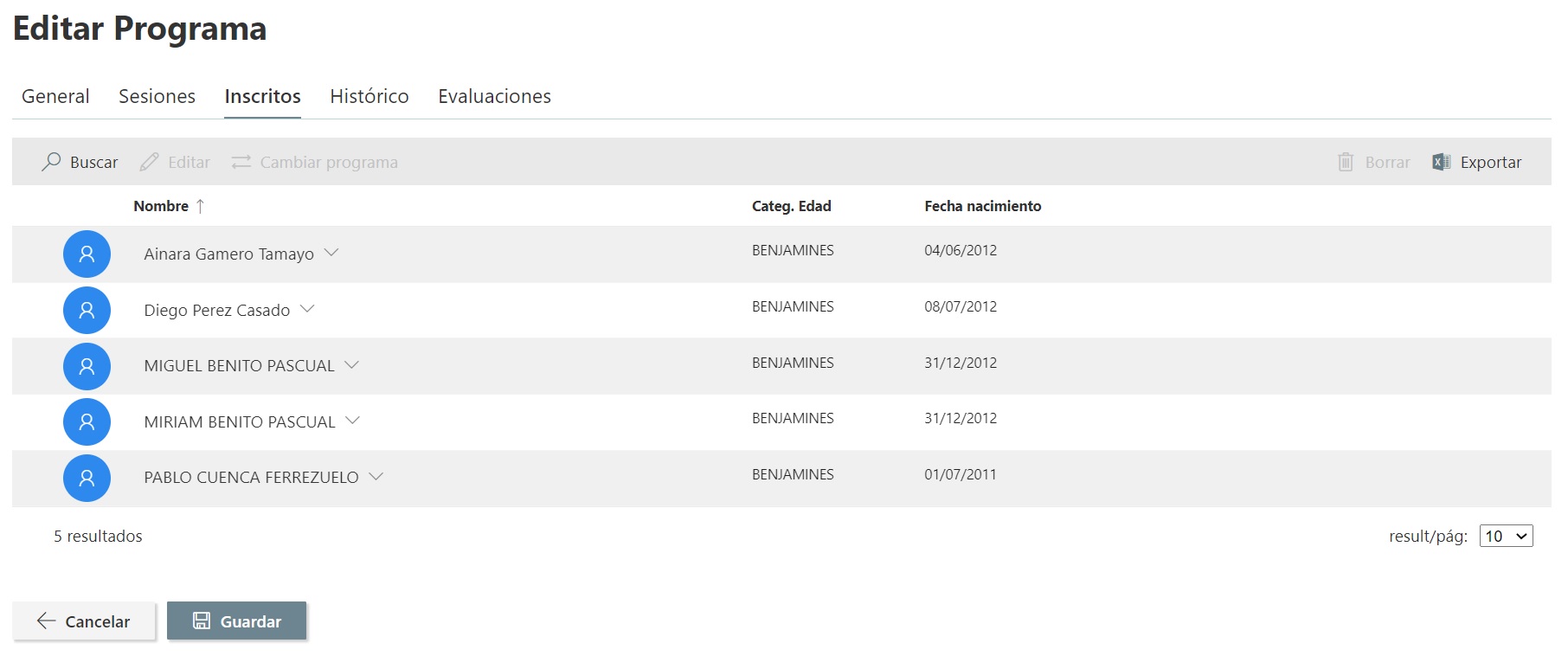1568x656 pixels.
Task: Expand chevron beside Diego Perez Casado
Action: [x=307, y=309]
